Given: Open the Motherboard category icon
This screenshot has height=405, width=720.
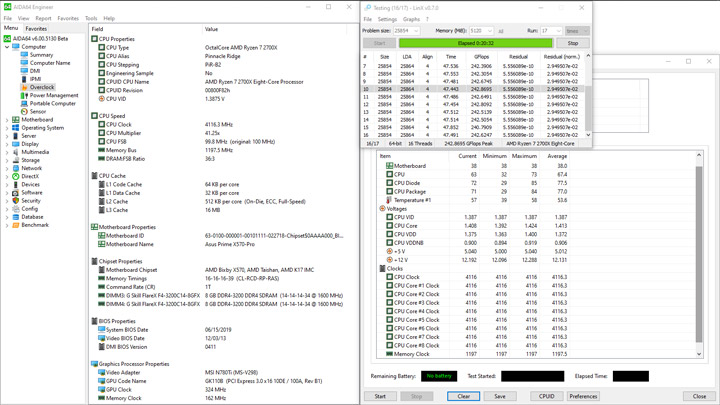Looking at the screenshot, I should (x=16, y=119).
